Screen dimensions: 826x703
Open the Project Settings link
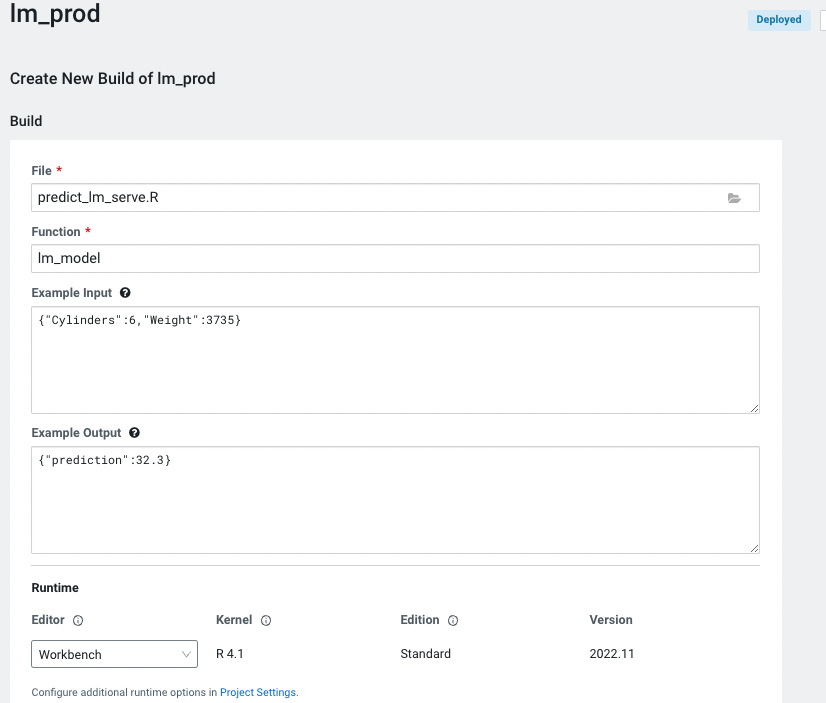[x=257, y=691]
